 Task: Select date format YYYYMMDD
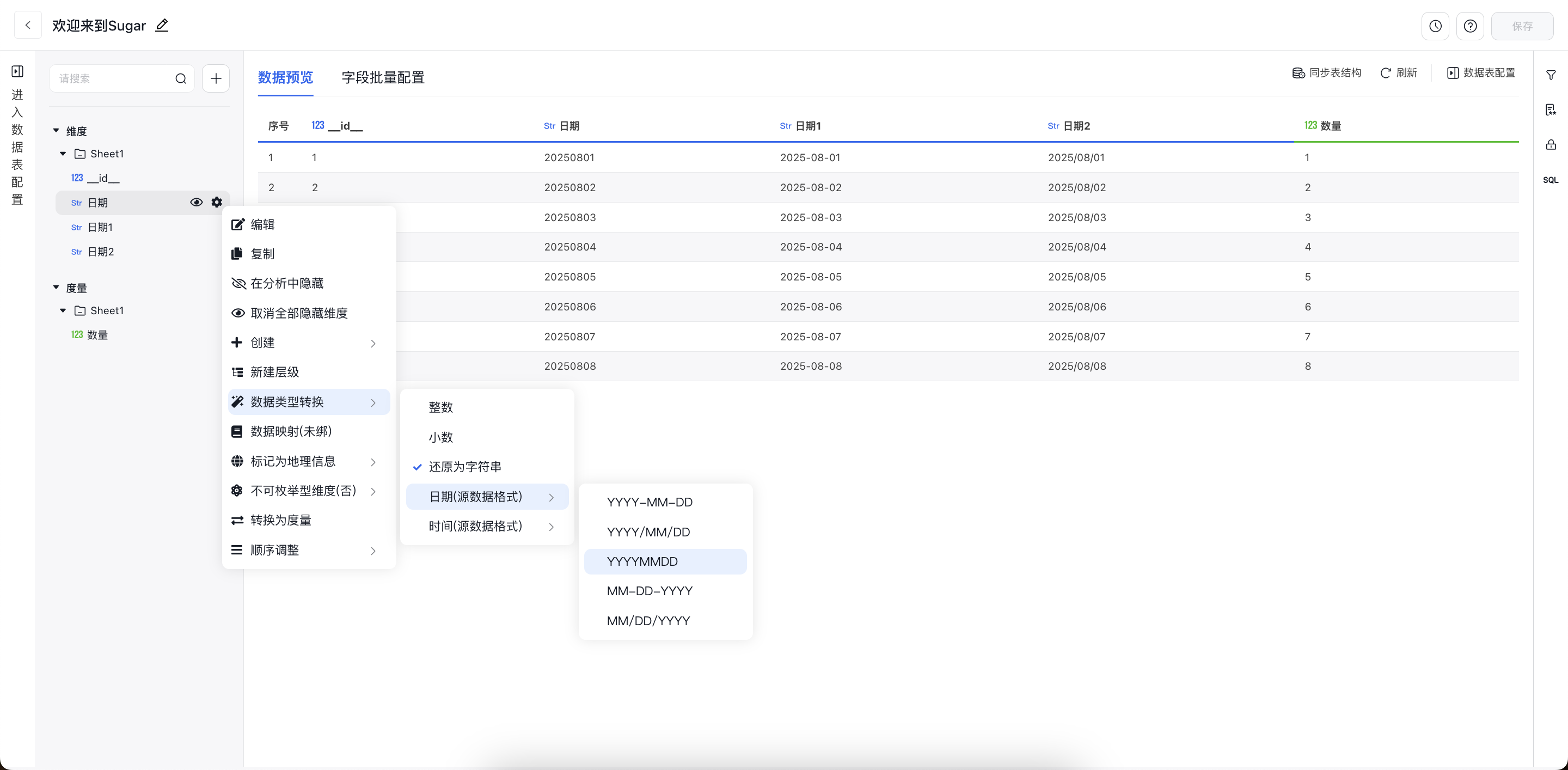(665, 562)
